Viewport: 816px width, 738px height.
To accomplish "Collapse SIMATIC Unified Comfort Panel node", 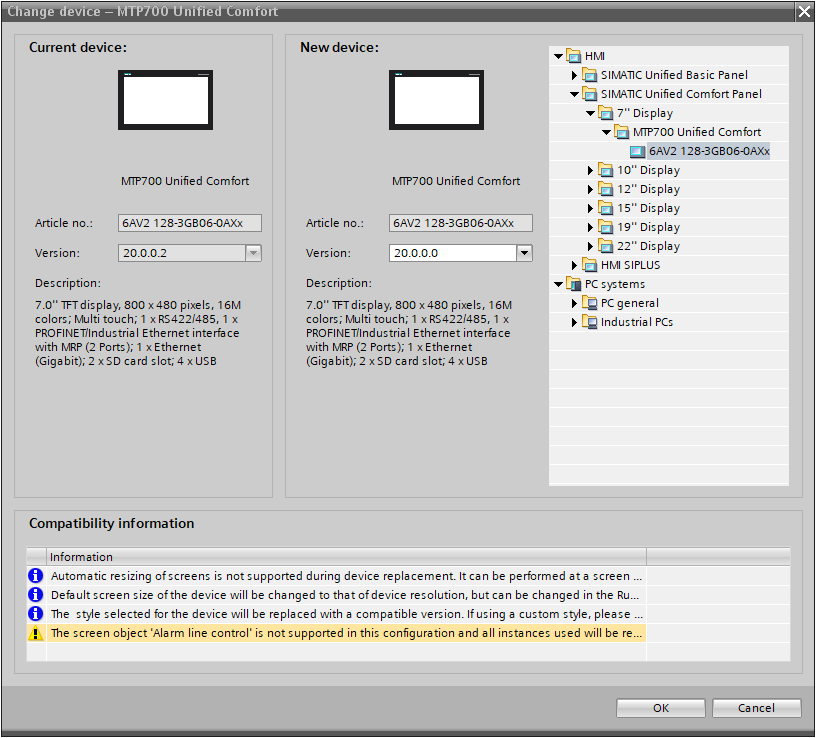I will (575, 94).
